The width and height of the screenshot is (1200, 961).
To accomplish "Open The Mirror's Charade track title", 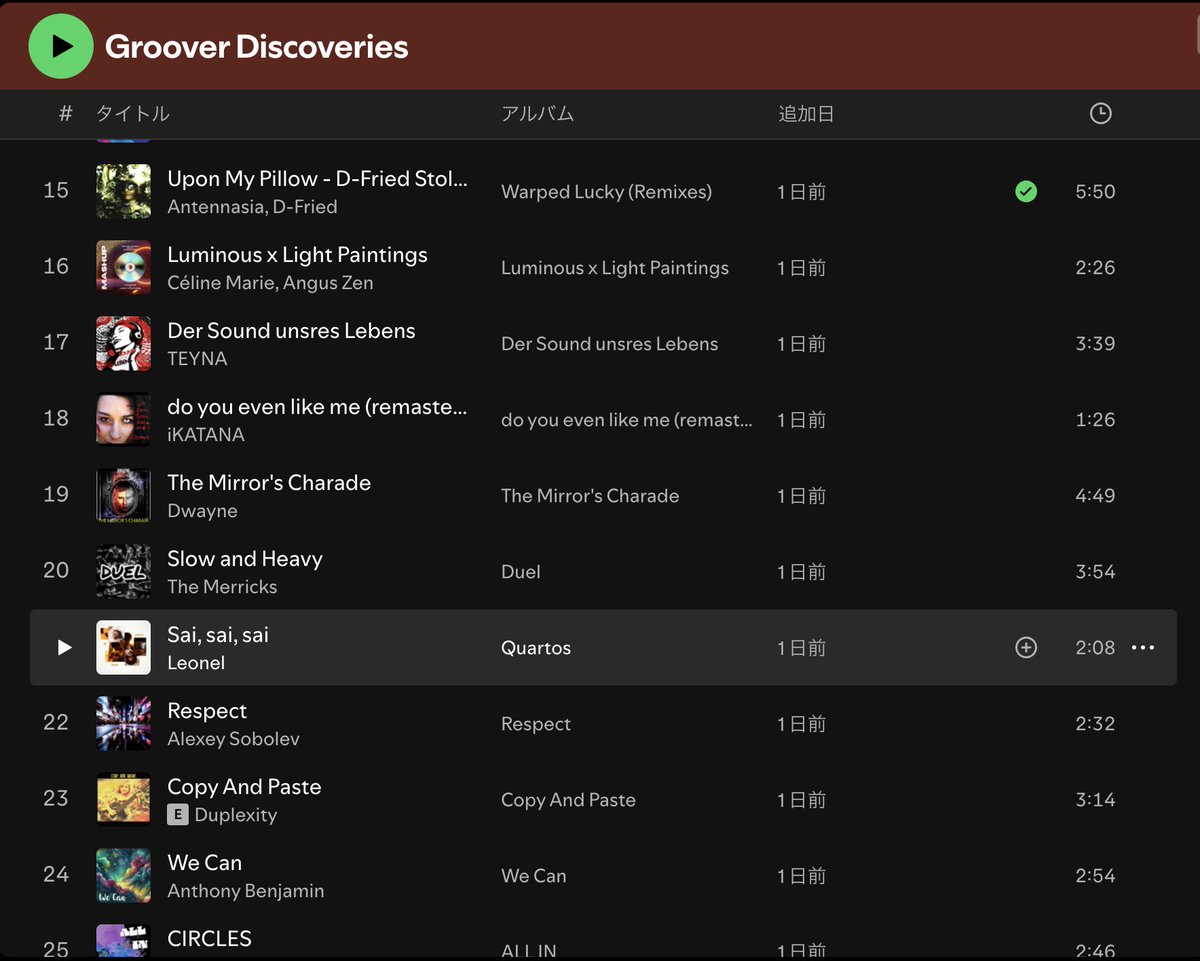I will click(269, 483).
